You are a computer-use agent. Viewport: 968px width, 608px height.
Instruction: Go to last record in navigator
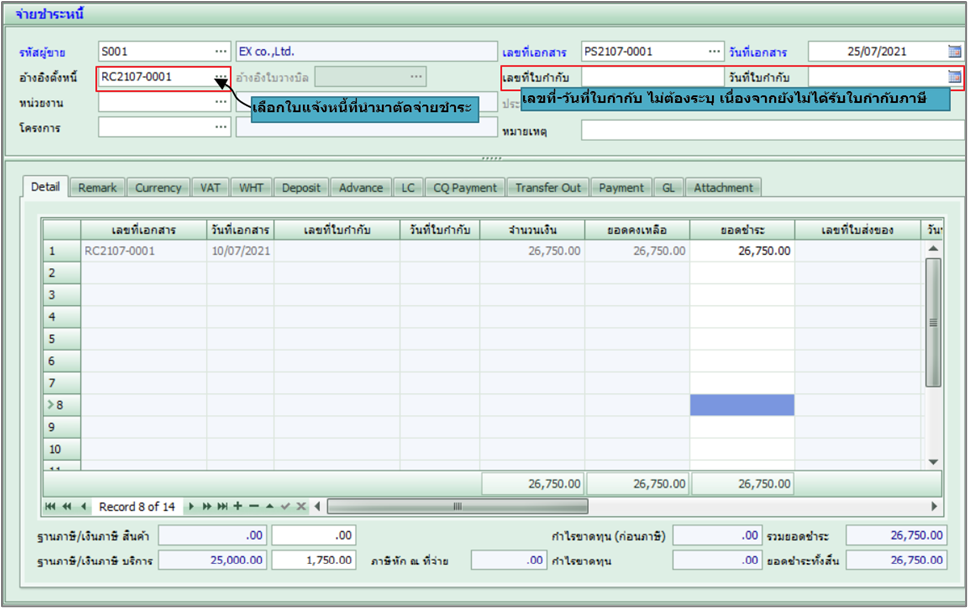point(223,506)
